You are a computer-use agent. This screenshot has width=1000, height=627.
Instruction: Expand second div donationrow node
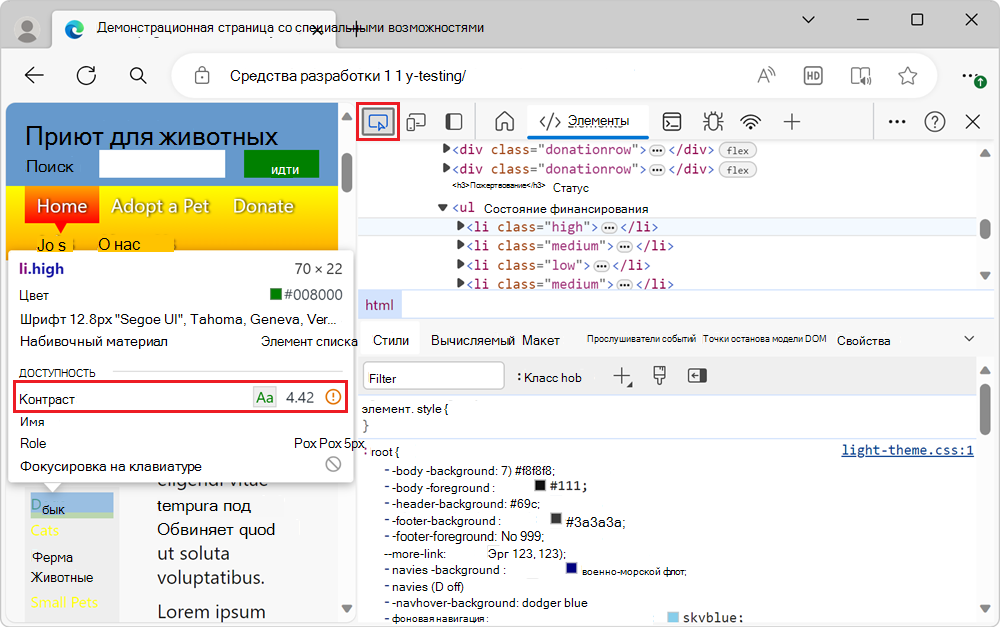point(446,168)
